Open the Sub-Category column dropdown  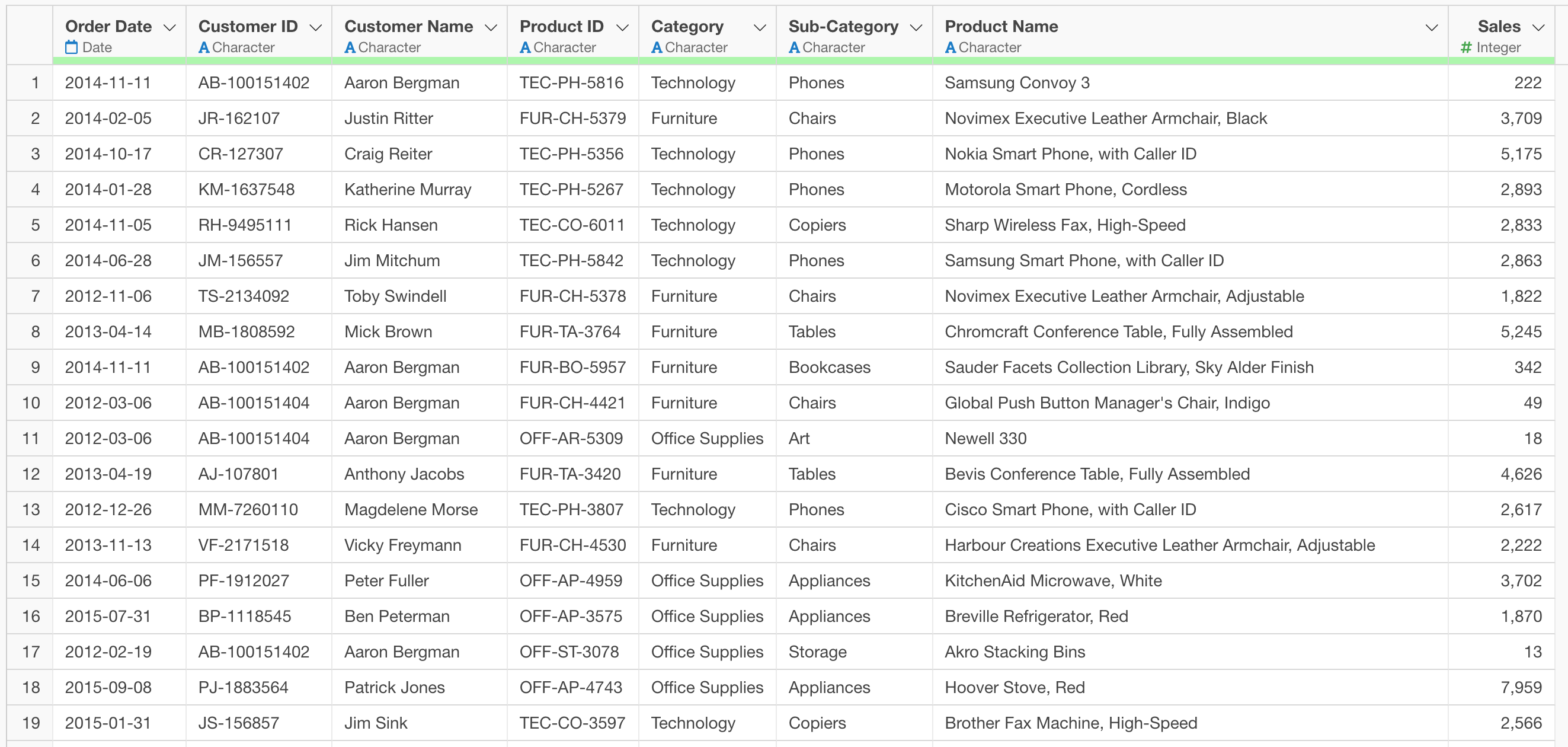click(916, 27)
